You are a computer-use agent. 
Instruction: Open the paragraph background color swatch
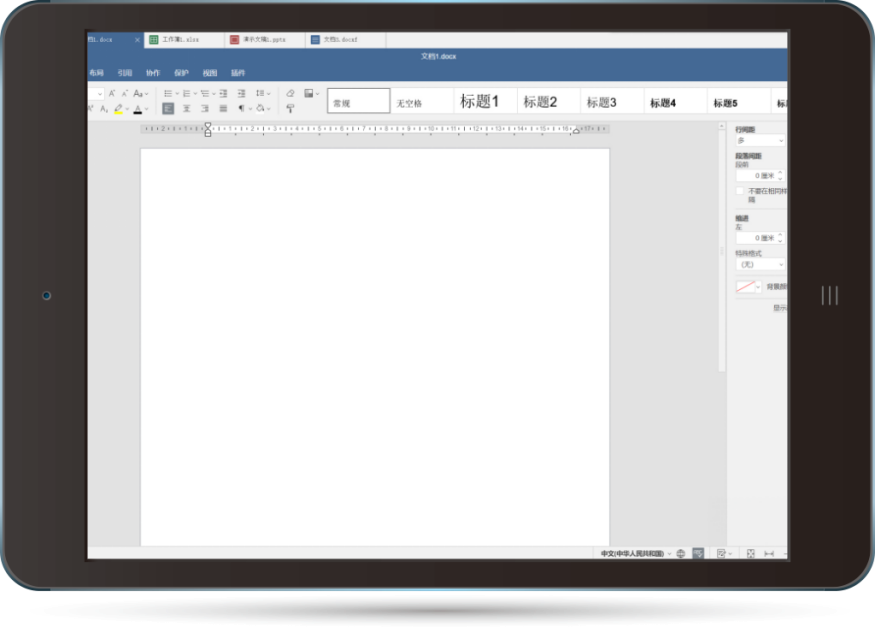pyautogui.click(x=748, y=287)
